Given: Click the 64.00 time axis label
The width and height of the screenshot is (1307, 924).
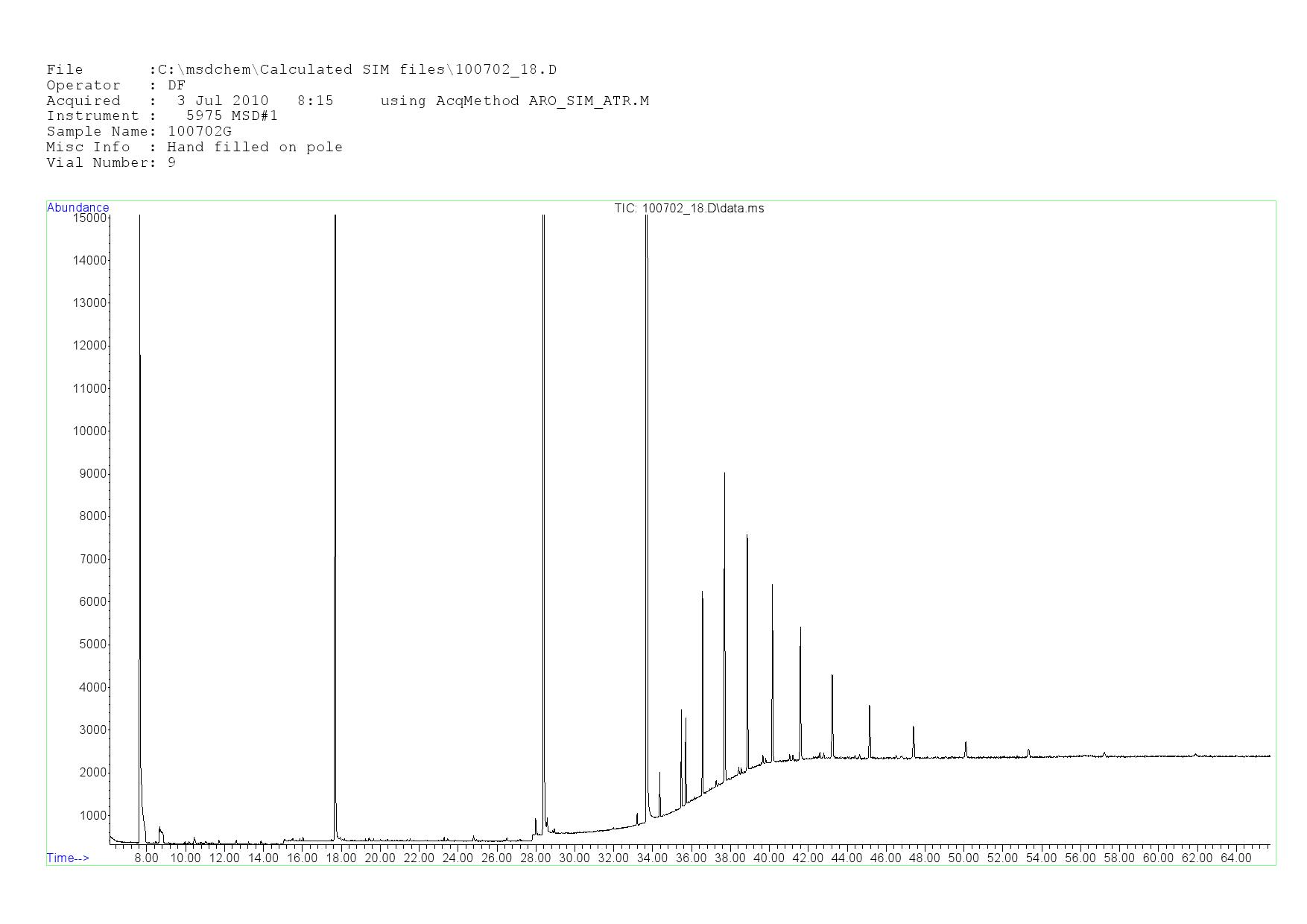Looking at the screenshot, I should coord(1235,858).
